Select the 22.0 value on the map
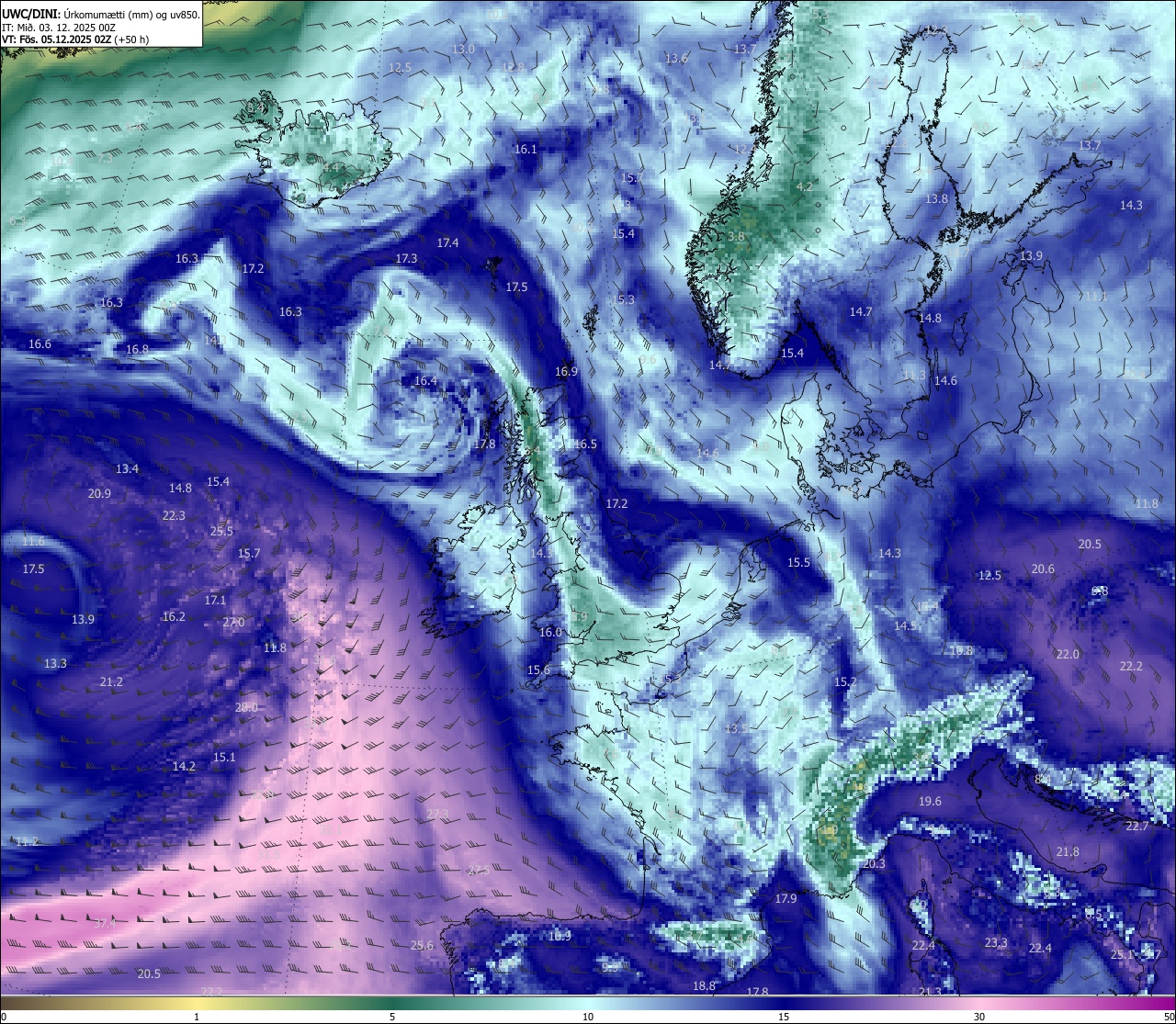The height and width of the screenshot is (1024, 1176). [1068, 654]
